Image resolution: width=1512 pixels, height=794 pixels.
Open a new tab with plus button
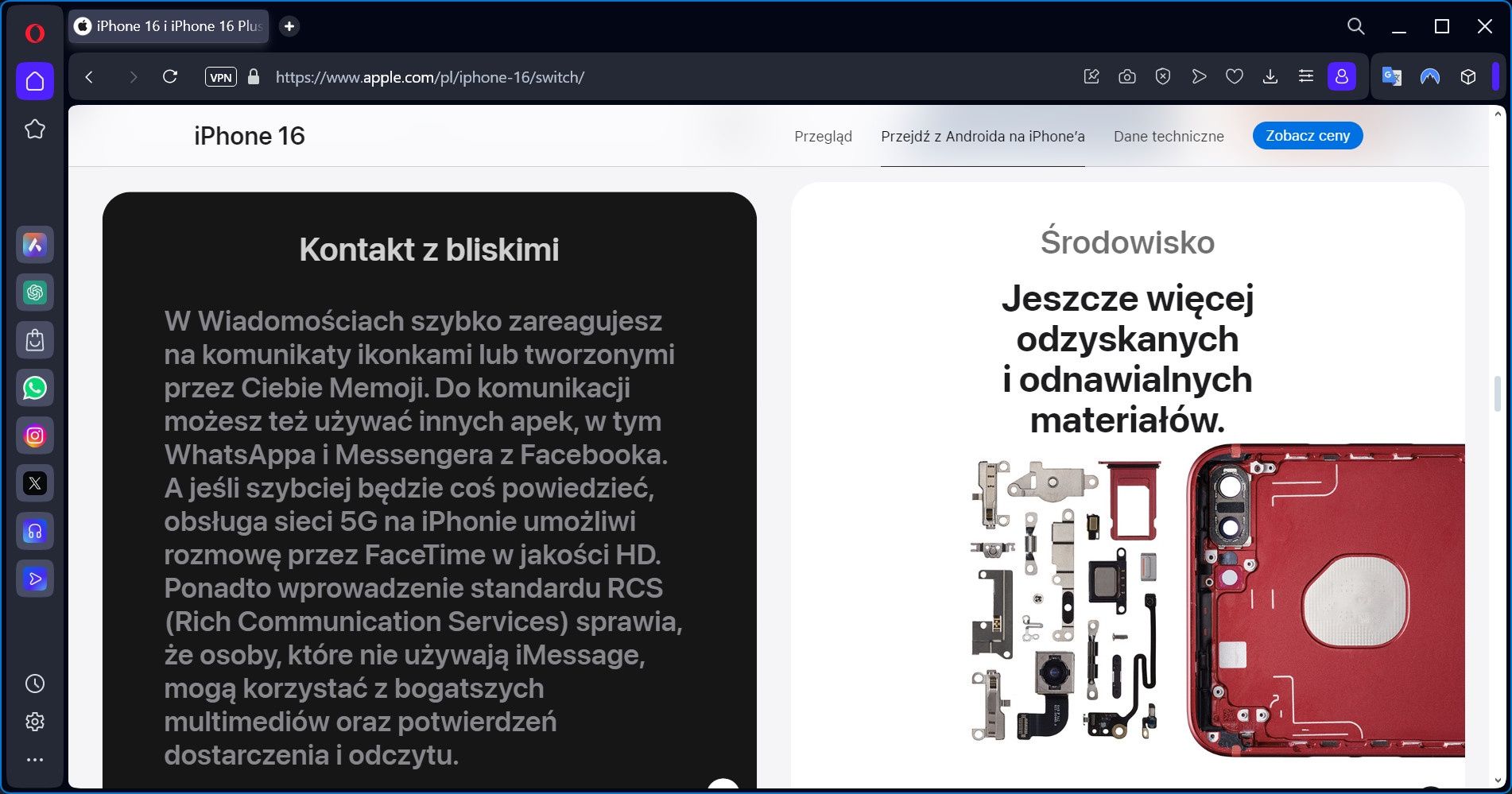289,26
